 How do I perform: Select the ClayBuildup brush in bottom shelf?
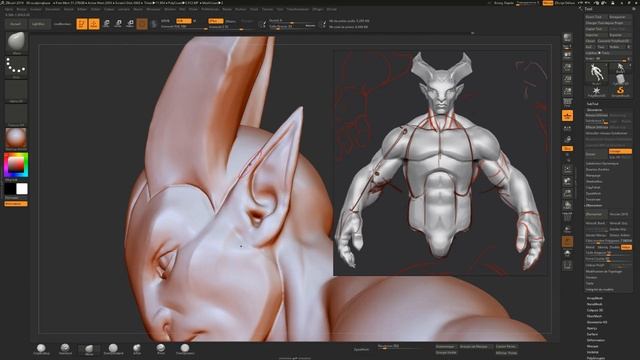tap(41, 349)
